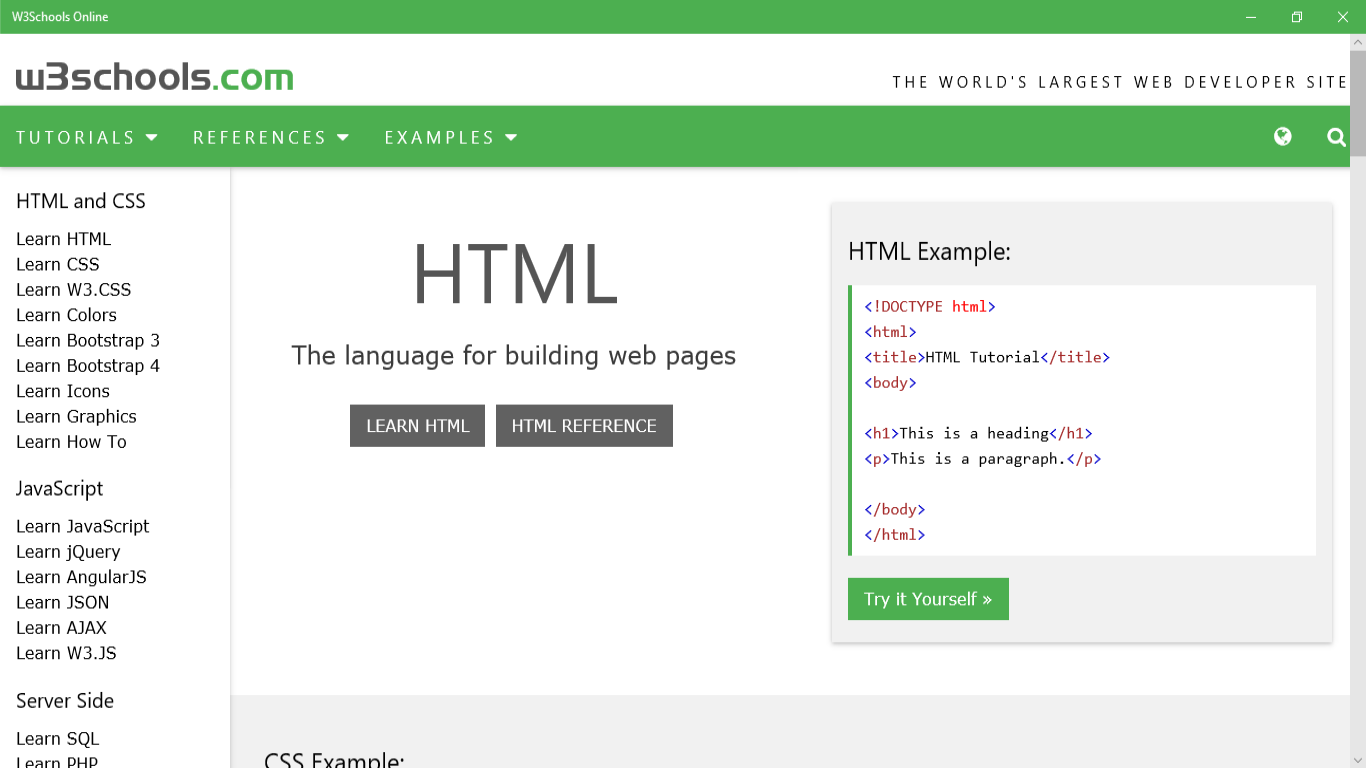Click the Learn jQuery sidebar entry
This screenshot has width=1366, height=768.
click(x=67, y=551)
